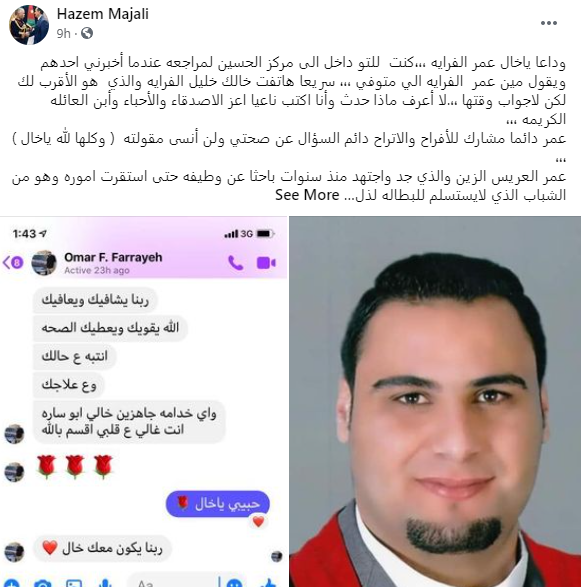Tap the camera icon in chat toolbar
Image resolution: width=581 pixels, height=587 pixels.
[42, 583]
